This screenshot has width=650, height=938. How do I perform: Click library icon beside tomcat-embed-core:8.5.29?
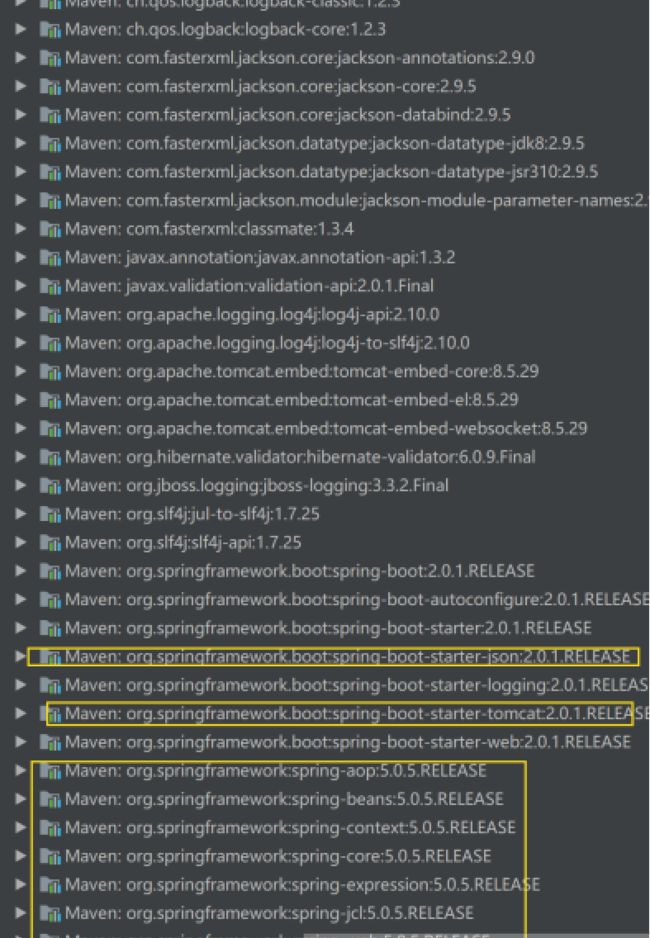coord(50,371)
